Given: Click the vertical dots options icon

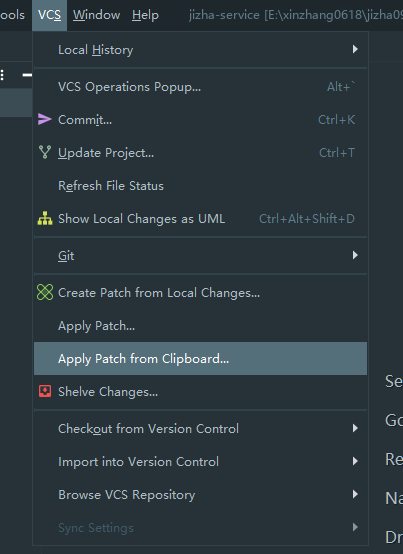Looking at the screenshot, I should [2, 75].
